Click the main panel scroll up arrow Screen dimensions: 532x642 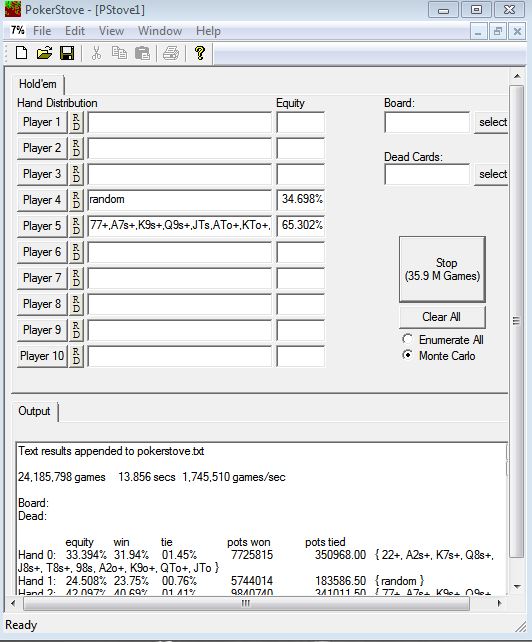coord(517,77)
